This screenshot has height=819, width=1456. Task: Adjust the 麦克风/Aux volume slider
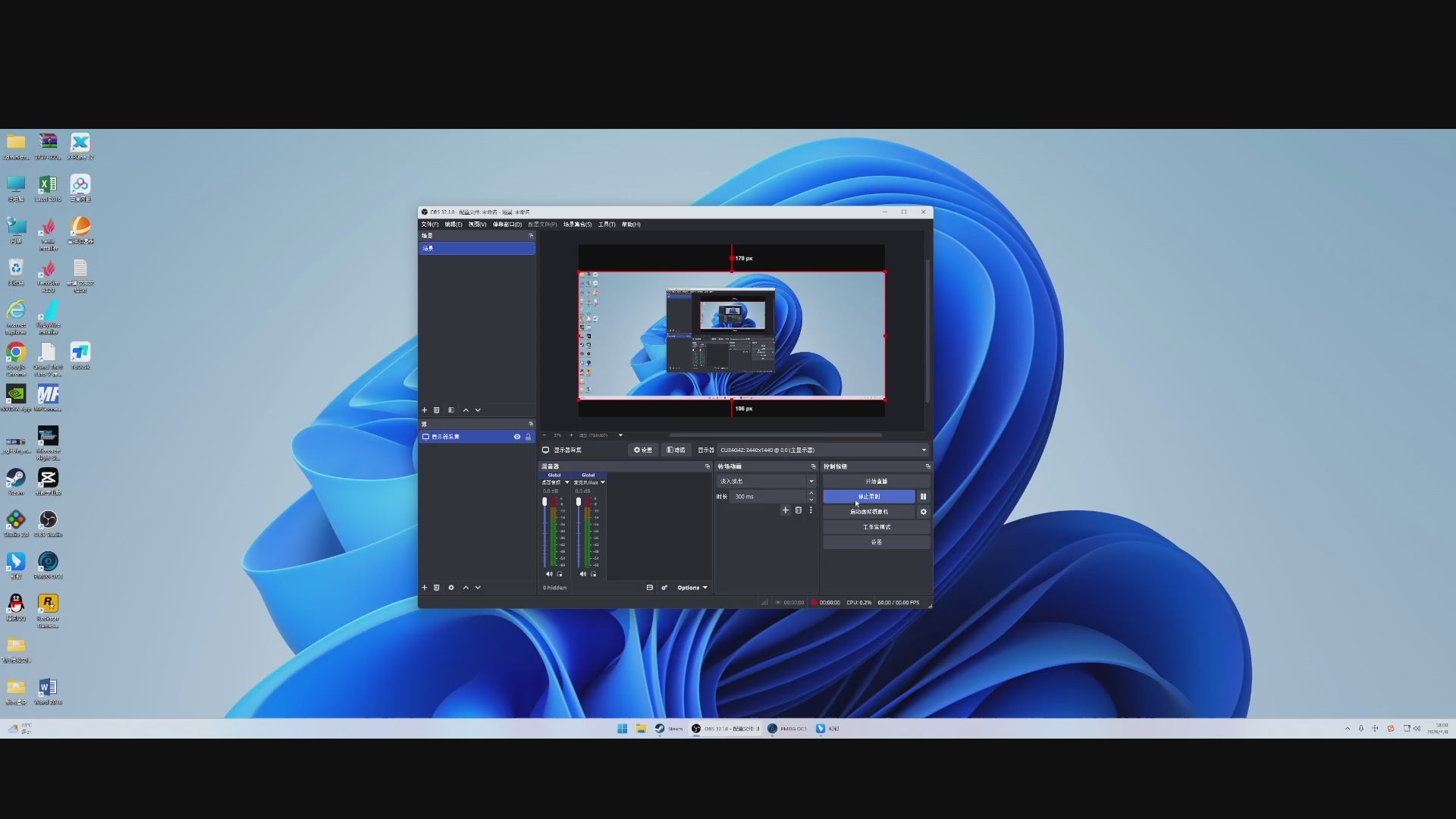[579, 532]
